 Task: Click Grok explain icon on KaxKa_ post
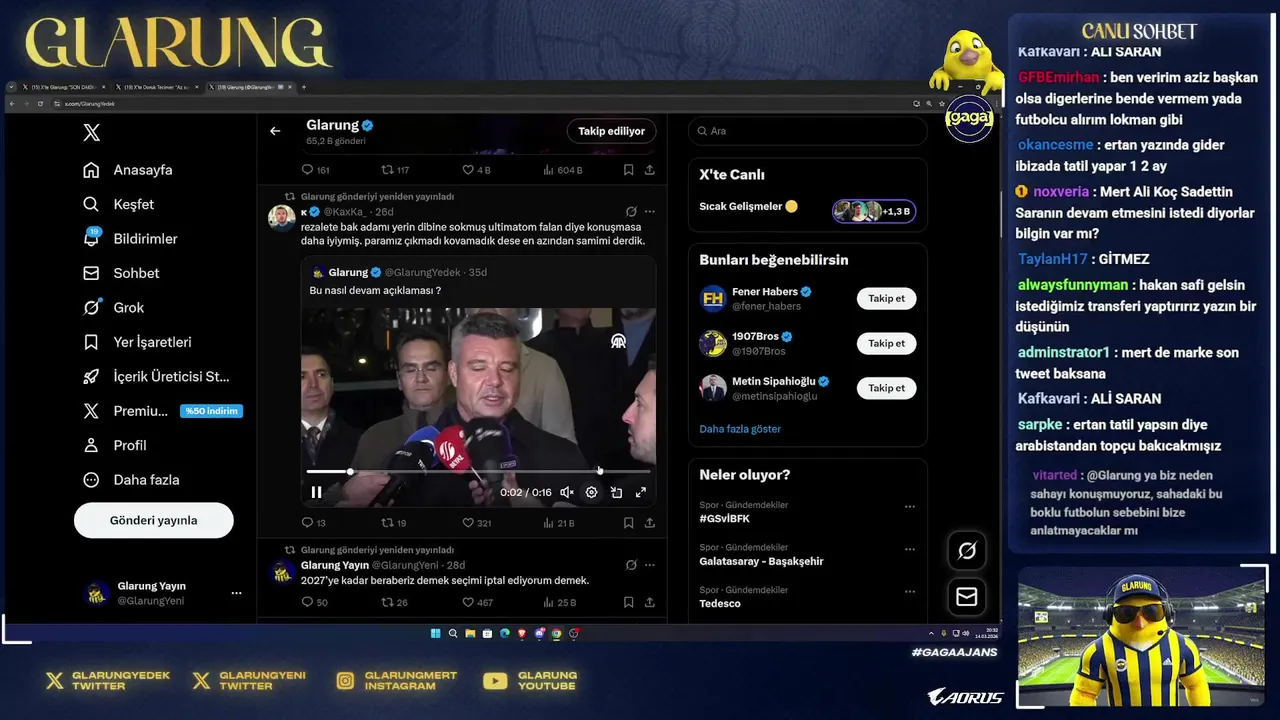click(631, 212)
